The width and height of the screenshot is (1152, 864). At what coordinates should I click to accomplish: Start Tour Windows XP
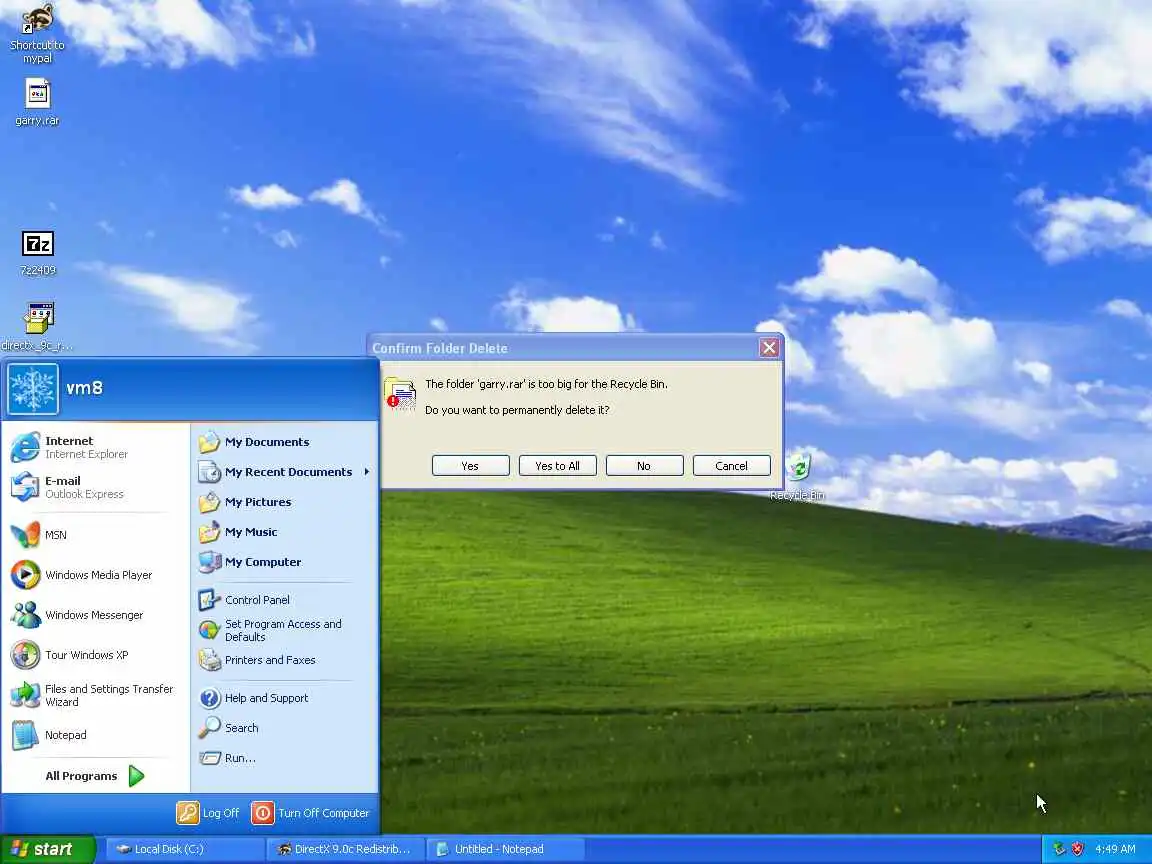pyautogui.click(x=96, y=655)
